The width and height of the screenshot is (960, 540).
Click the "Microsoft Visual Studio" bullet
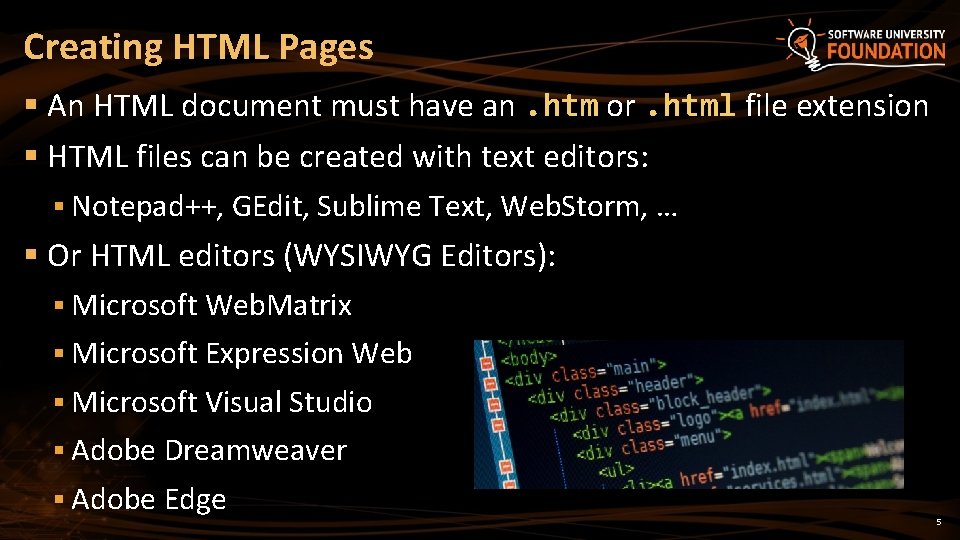[222, 402]
